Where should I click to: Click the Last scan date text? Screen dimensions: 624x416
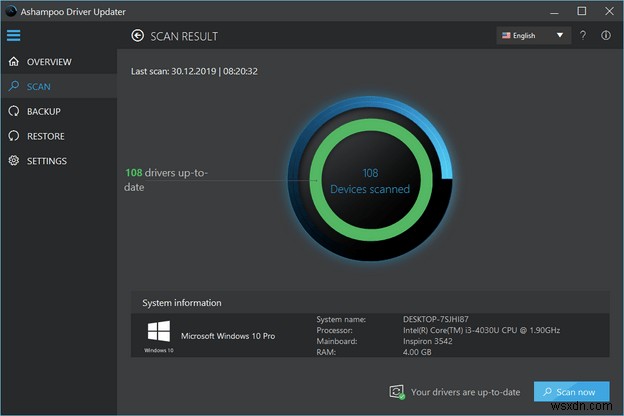pyautogui.click(x=194, y=71)
